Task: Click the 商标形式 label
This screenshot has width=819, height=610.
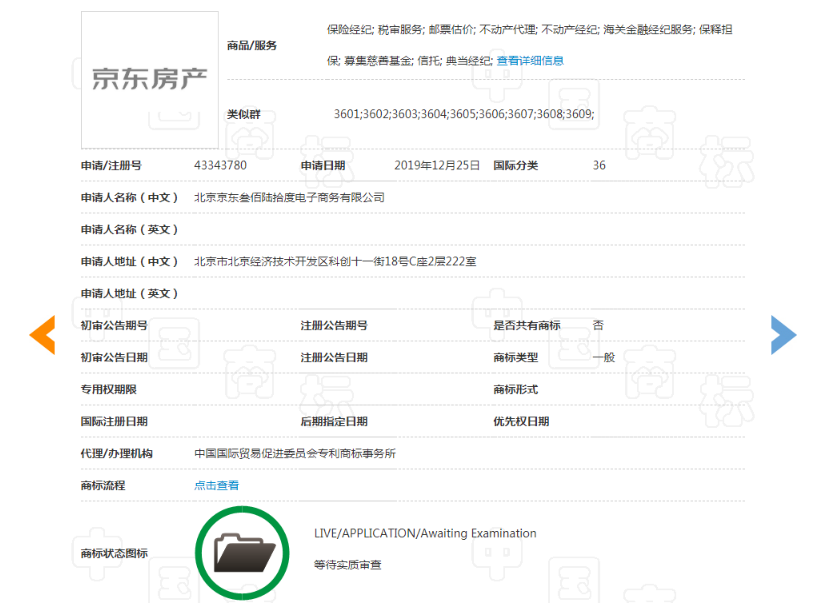Action: (516, 389)
